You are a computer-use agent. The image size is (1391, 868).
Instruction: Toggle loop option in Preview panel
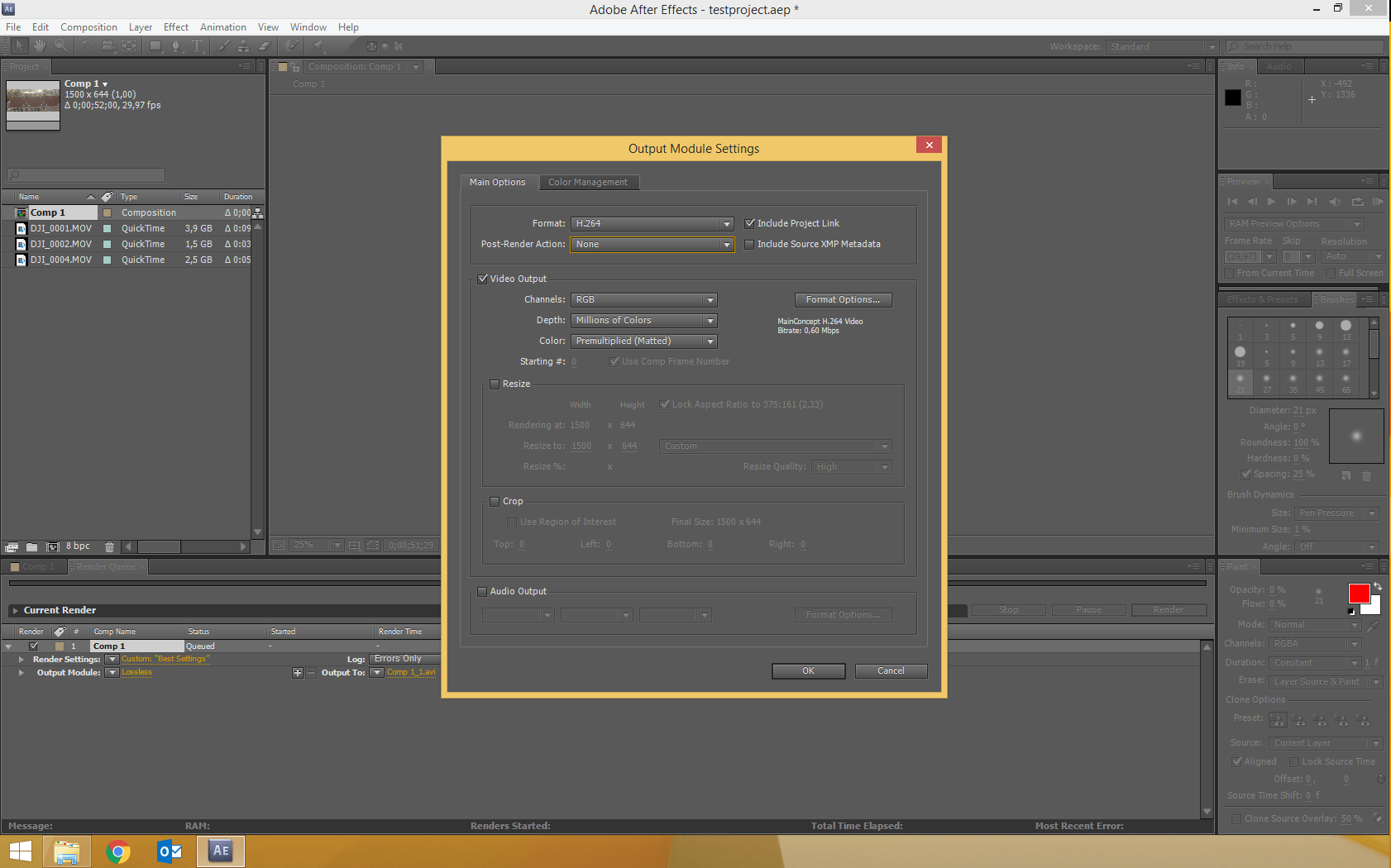point(1357,202)
